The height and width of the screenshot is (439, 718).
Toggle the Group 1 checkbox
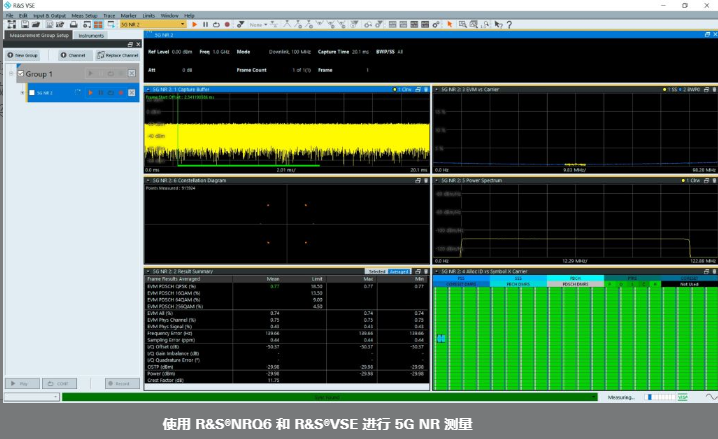coord(21,74)
